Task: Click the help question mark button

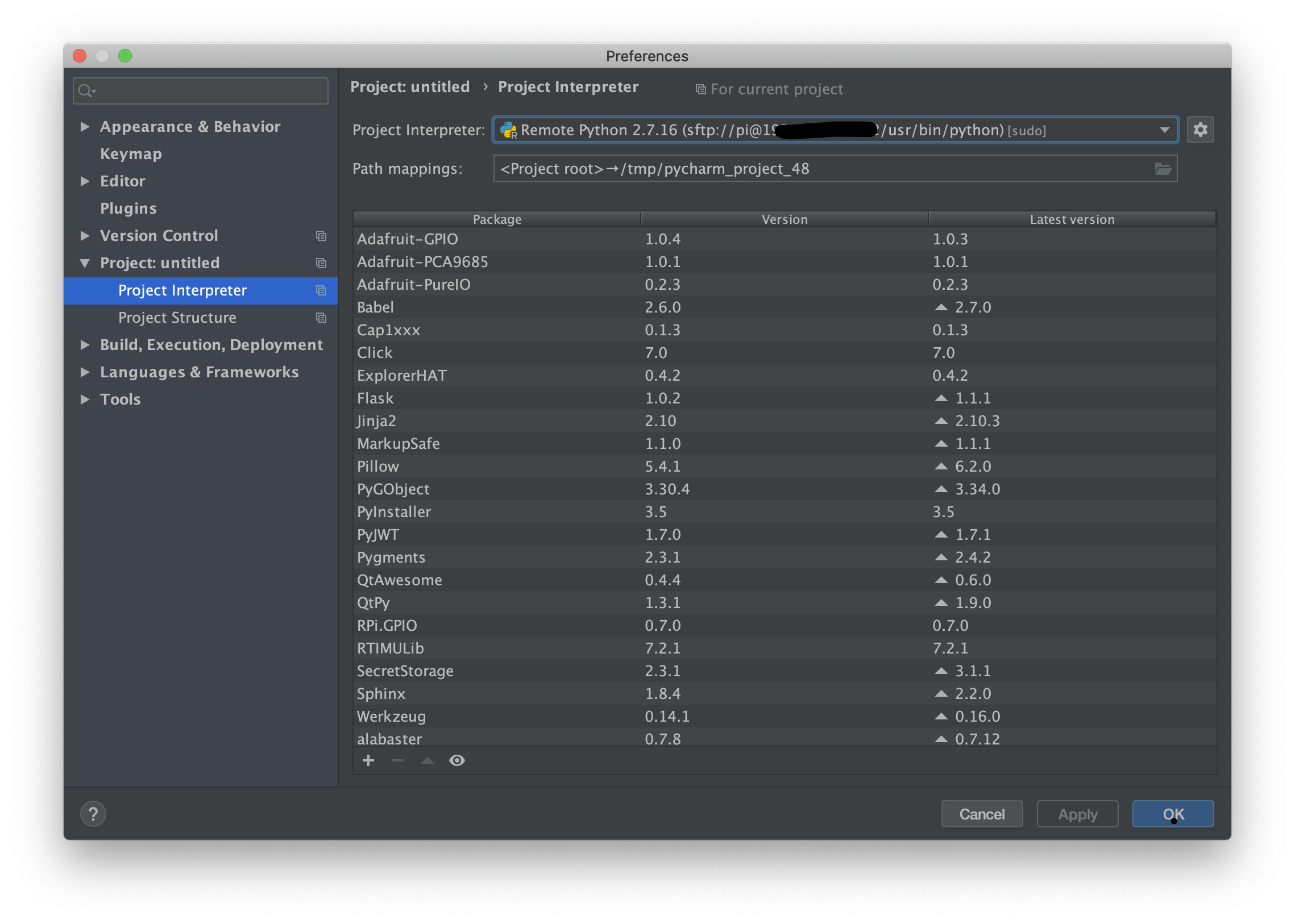Action: click(93, 814)
